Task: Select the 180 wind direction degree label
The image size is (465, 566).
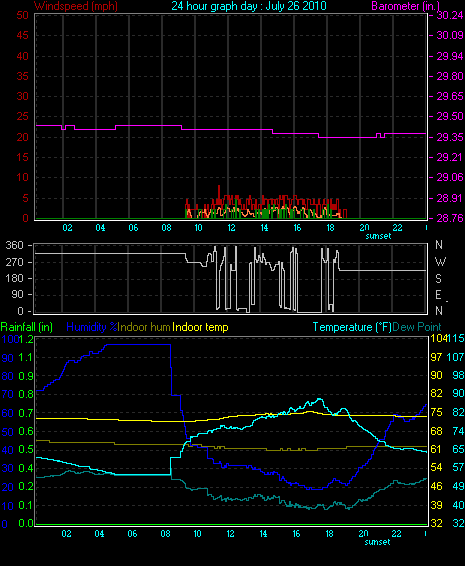Action: 14,278
